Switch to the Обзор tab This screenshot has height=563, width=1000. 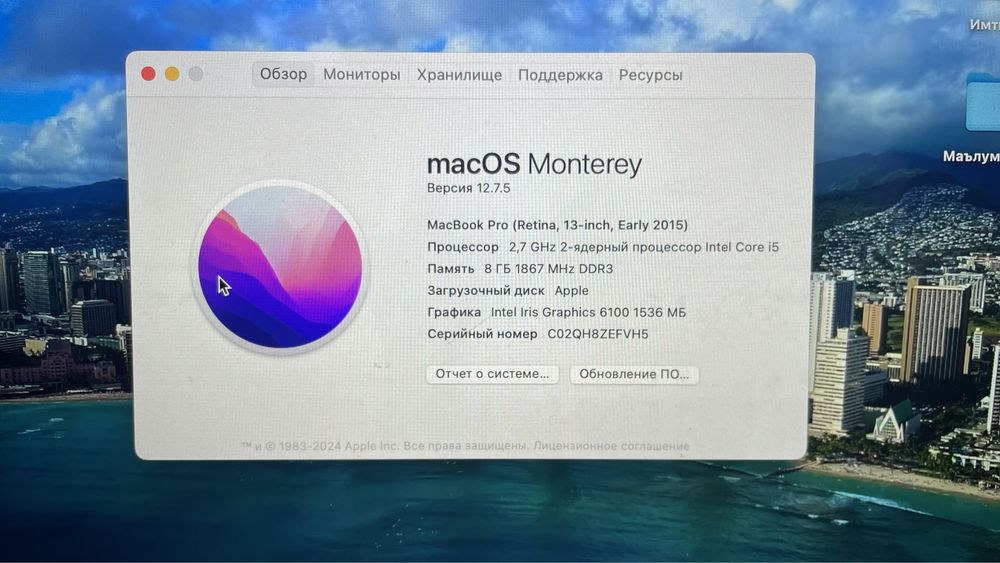pyautogui.click(x=283, y=74)
